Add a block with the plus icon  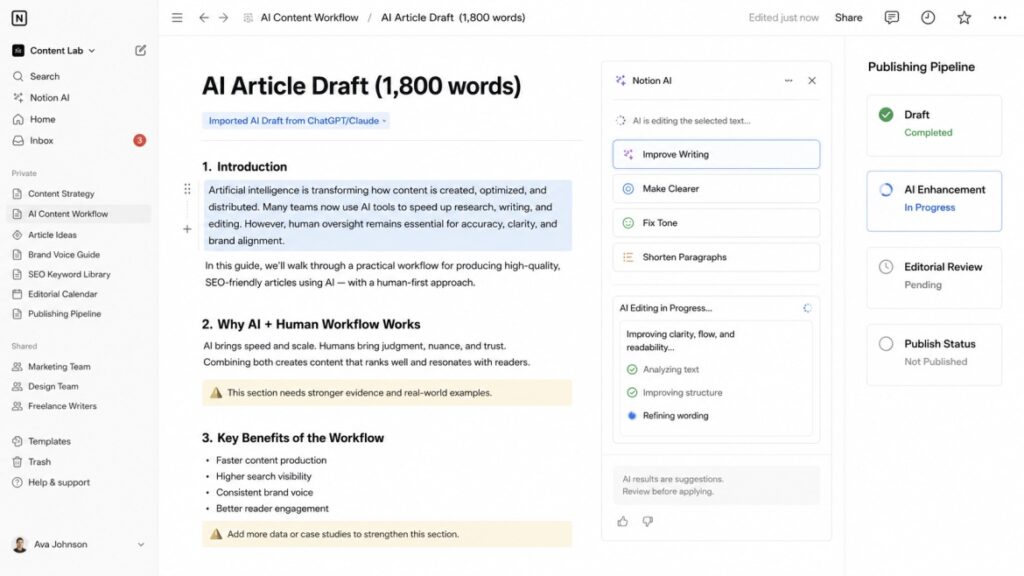pos(187,229)
